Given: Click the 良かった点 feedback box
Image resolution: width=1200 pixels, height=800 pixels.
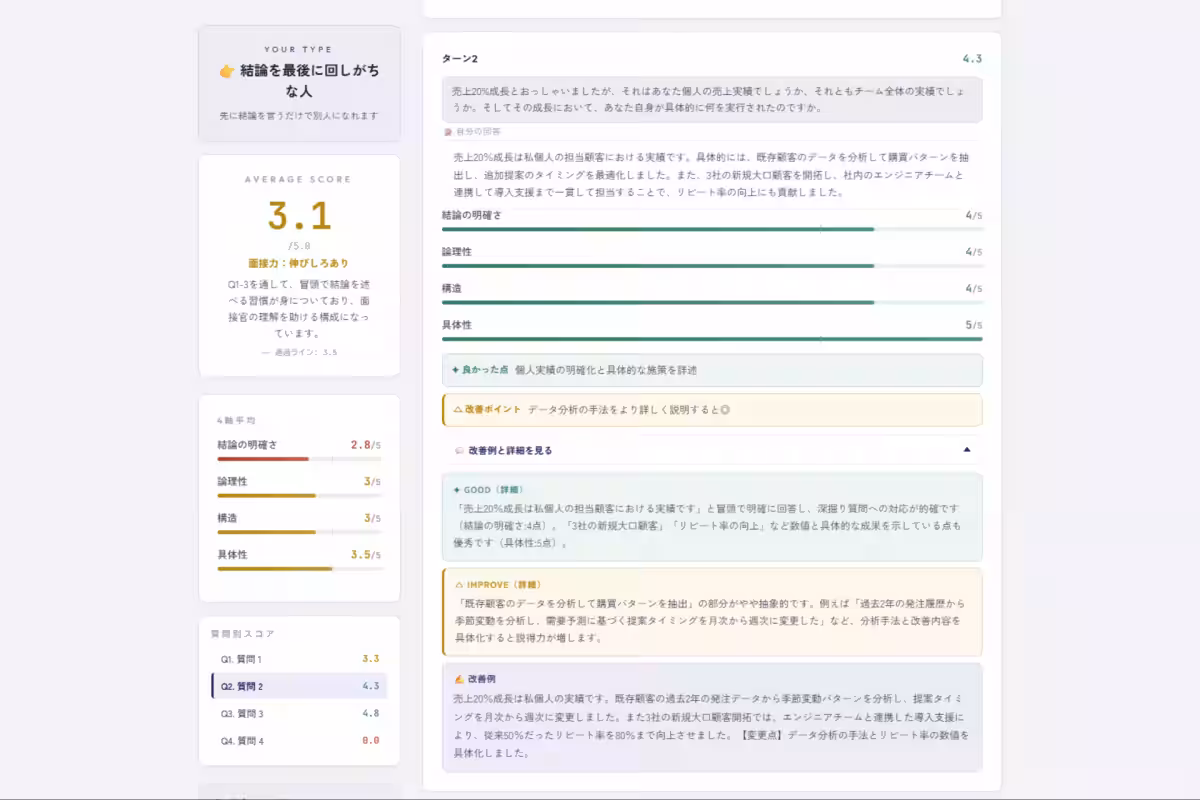Looking at the screenshot, I should coord(712,370).
